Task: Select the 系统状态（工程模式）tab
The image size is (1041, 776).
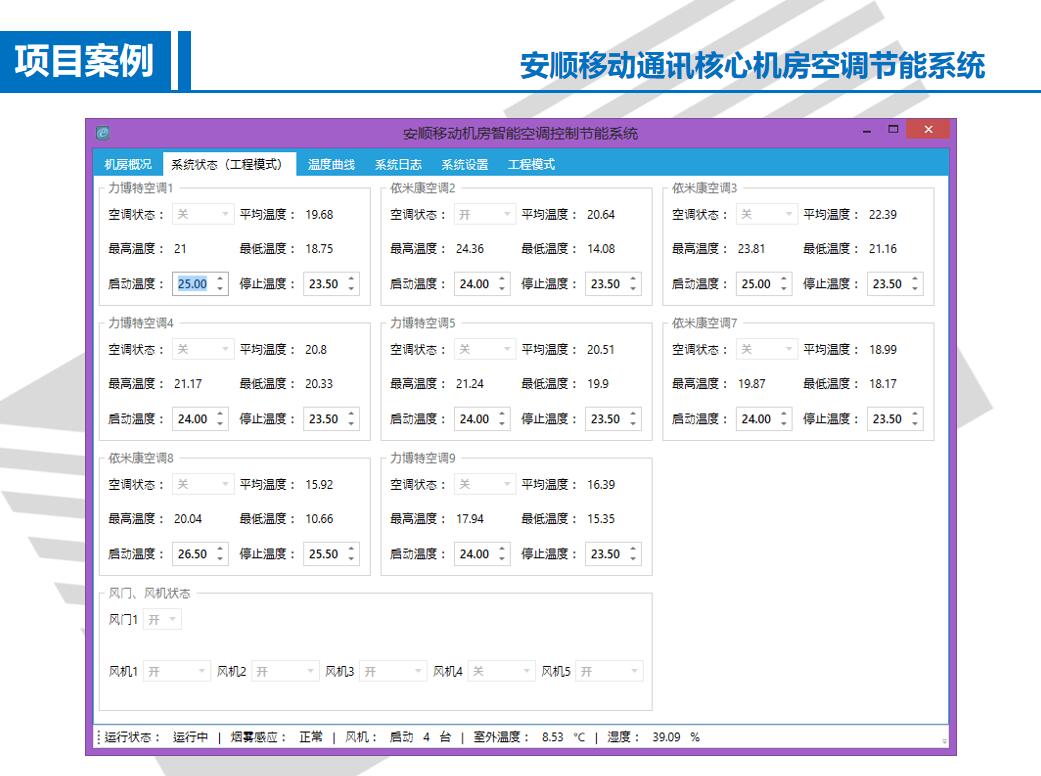Action: click(x=229, y=165)
